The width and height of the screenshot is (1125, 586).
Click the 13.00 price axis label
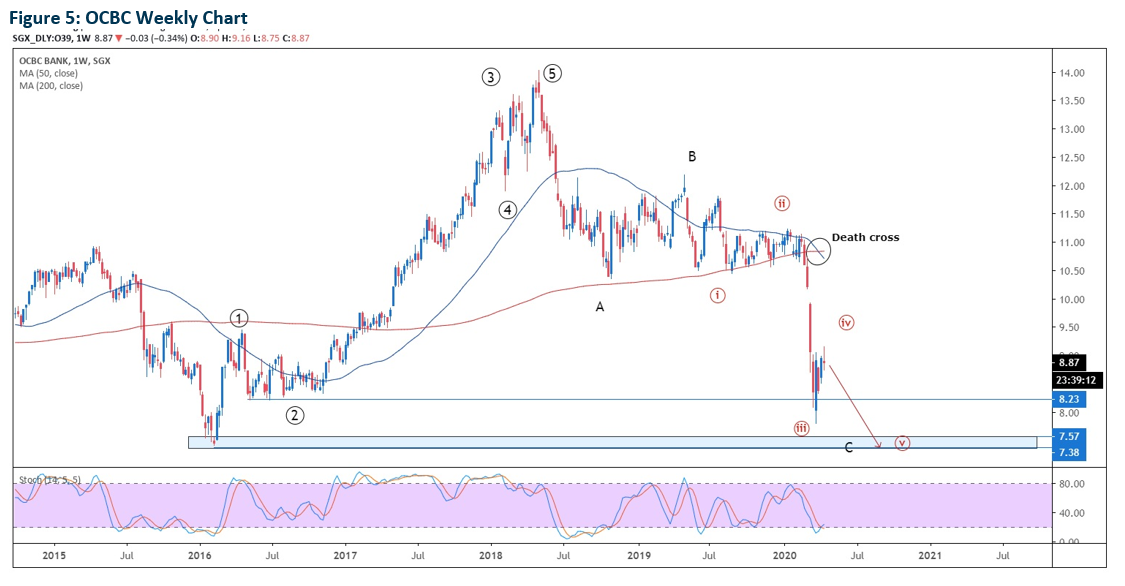pyautogui.click(x=1071, y=130)
